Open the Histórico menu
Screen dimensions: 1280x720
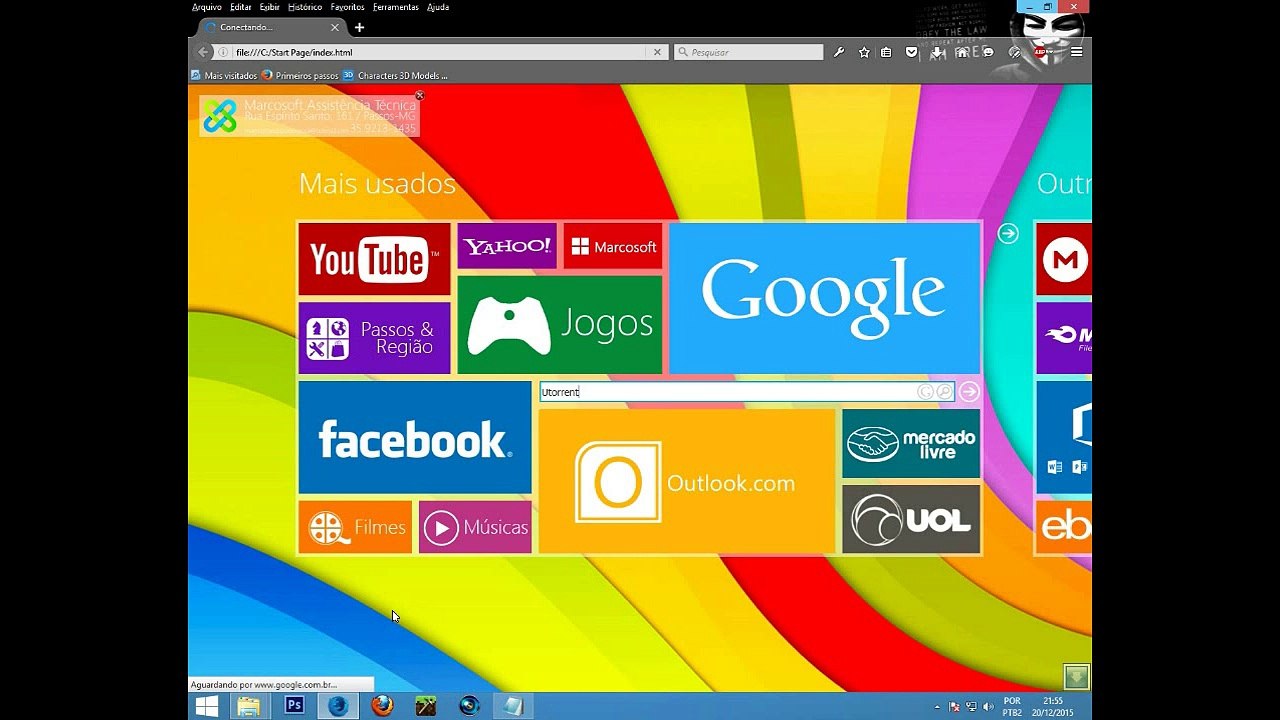(x=305, y=7)
